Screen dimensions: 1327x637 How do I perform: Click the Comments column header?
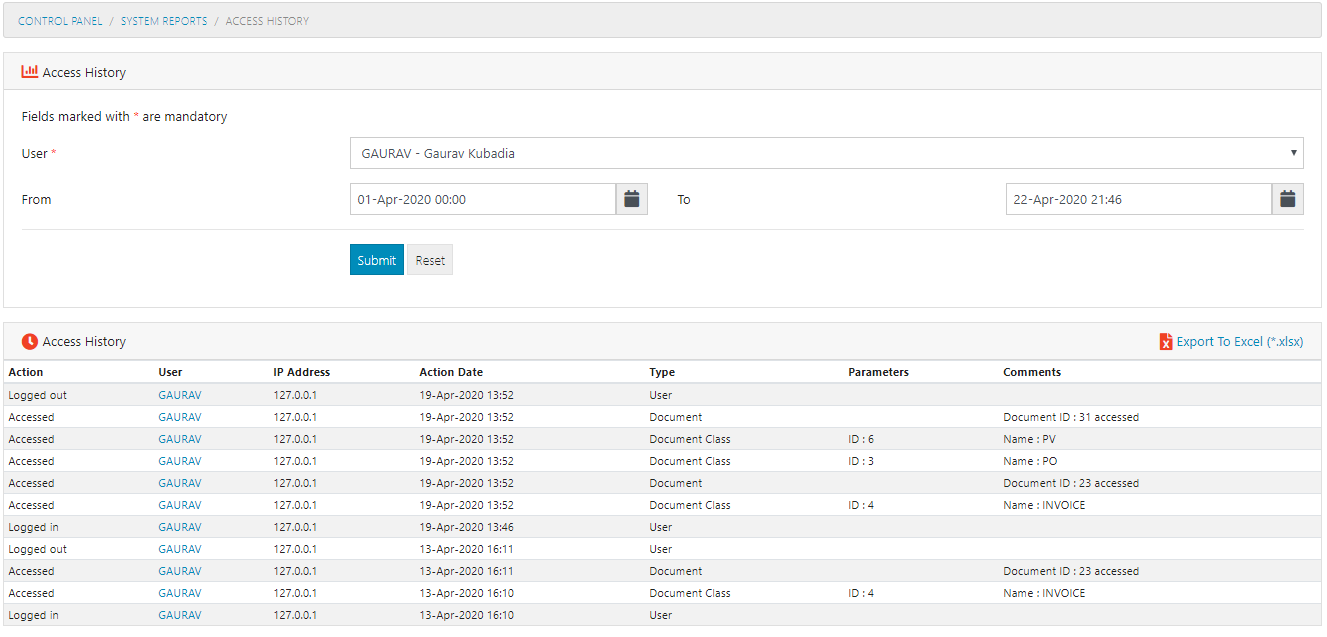pyautogui.click(x=1032, y=372)
